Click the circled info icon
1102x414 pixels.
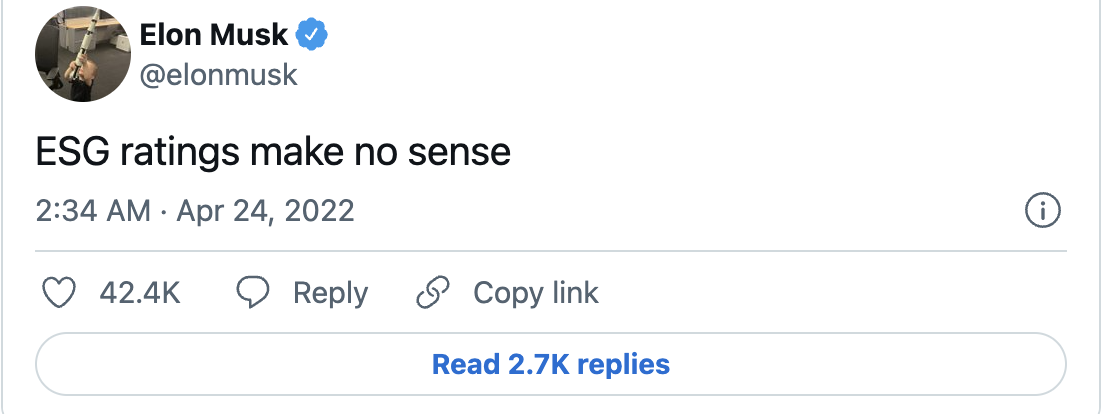click(1043, 211)
